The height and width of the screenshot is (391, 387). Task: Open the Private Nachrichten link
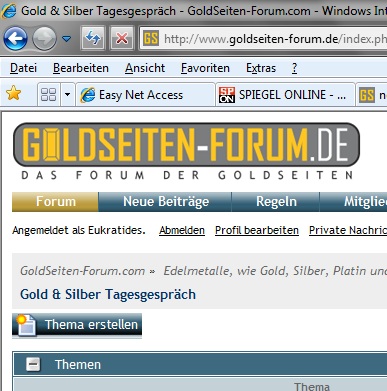click(348, 230)
